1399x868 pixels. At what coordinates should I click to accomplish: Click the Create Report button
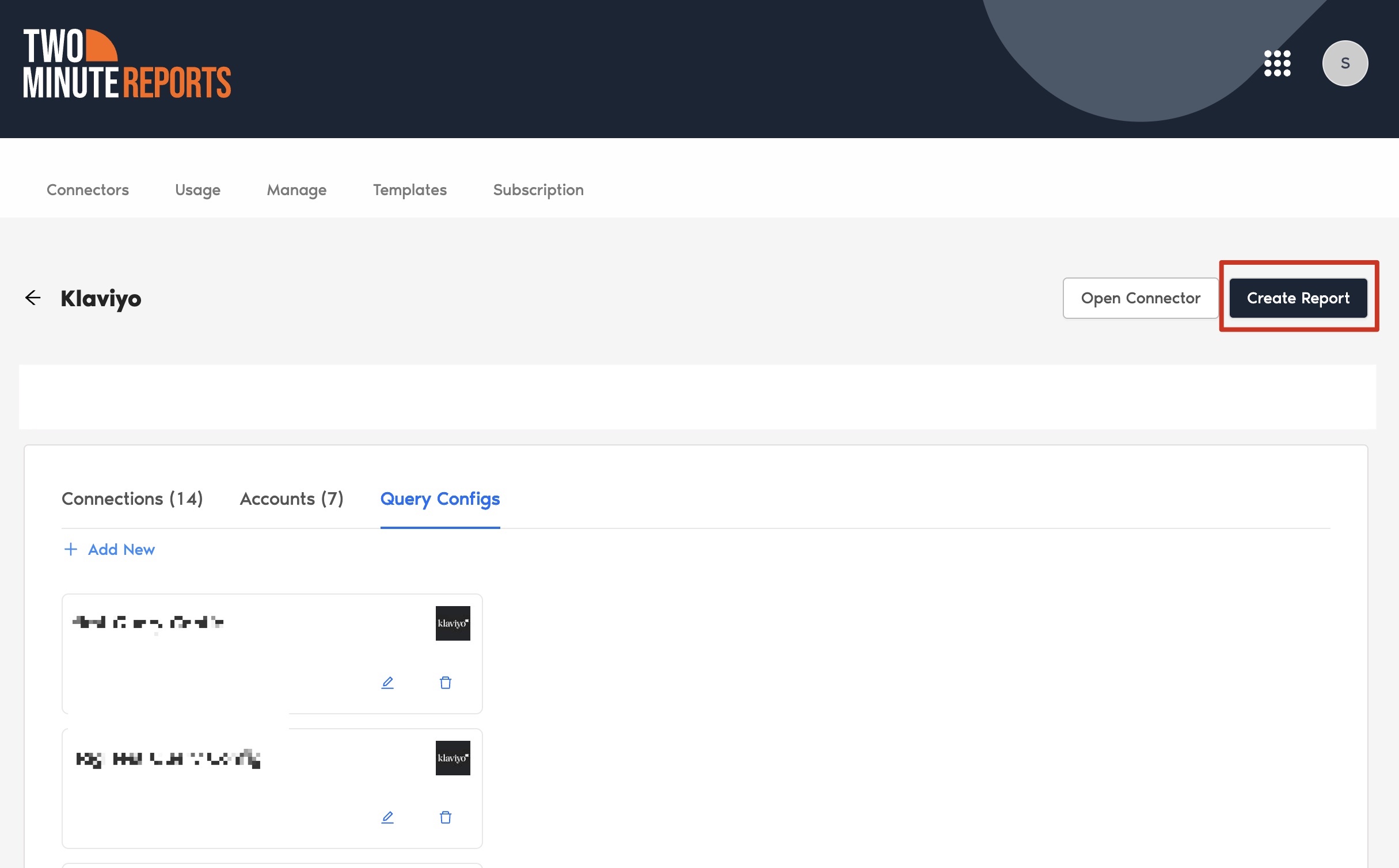(x=1298, y=298)
